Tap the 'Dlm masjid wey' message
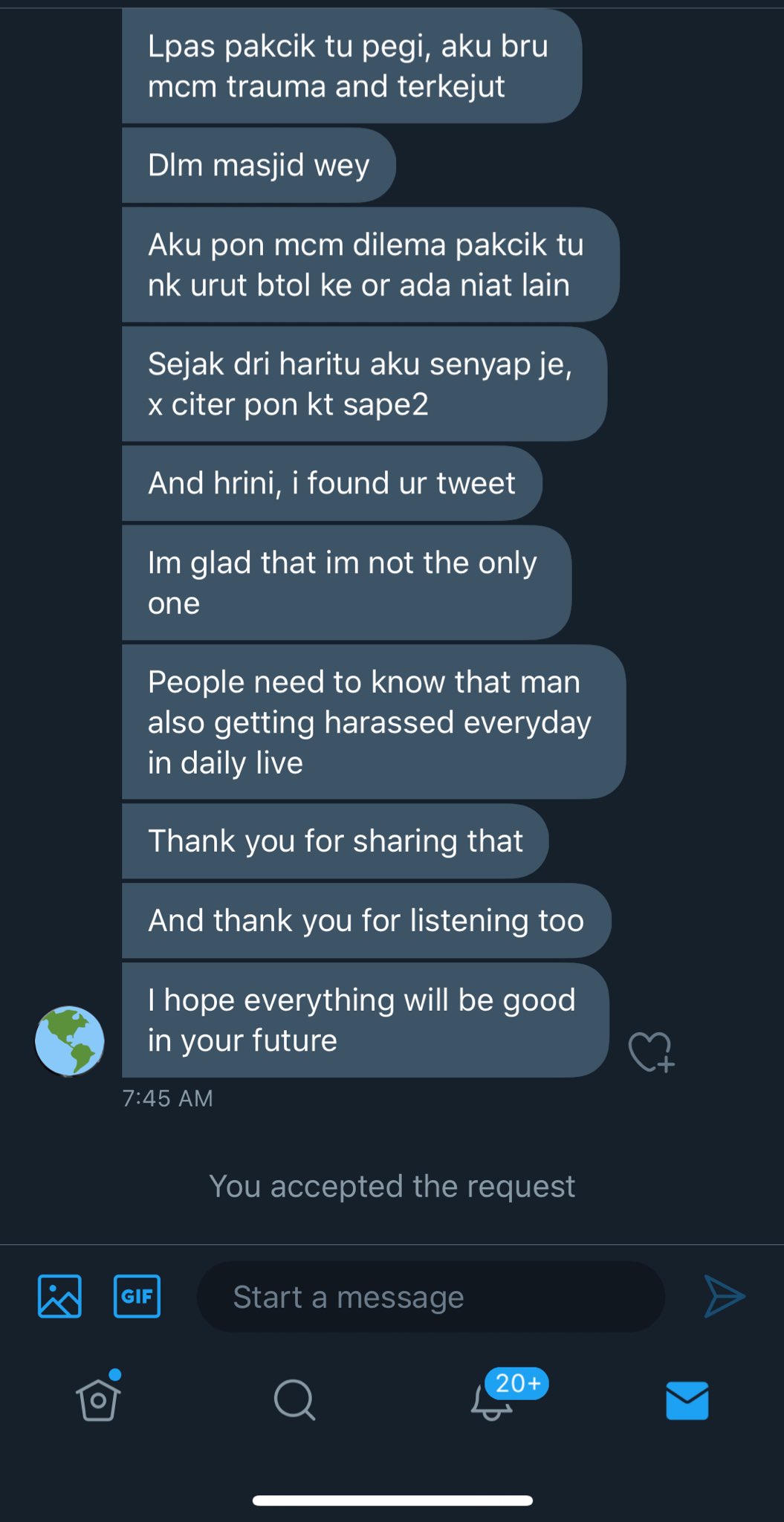The width and height of the screenshot is (784, 1522). pos(259,165)
